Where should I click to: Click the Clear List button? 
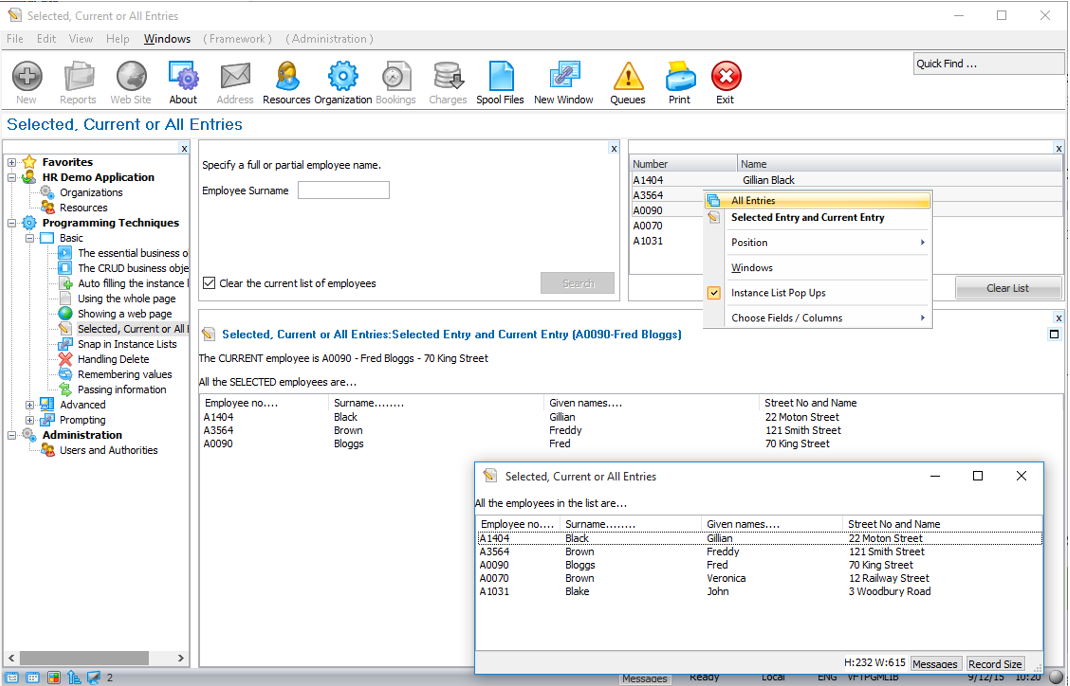tap(1007, 288)
